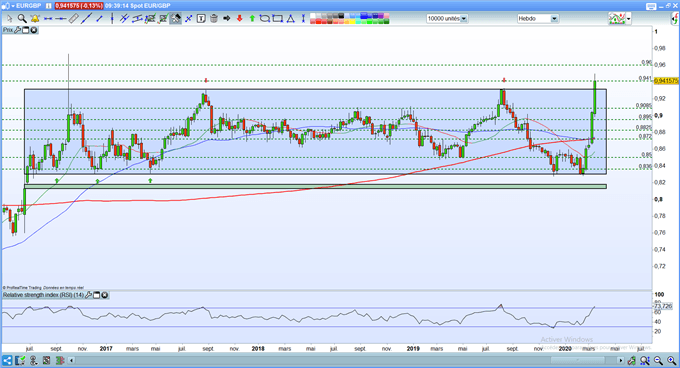Pick the dark blue color swatch
The height and width of the screenshot is (368, 680).
tap(375, 16)
